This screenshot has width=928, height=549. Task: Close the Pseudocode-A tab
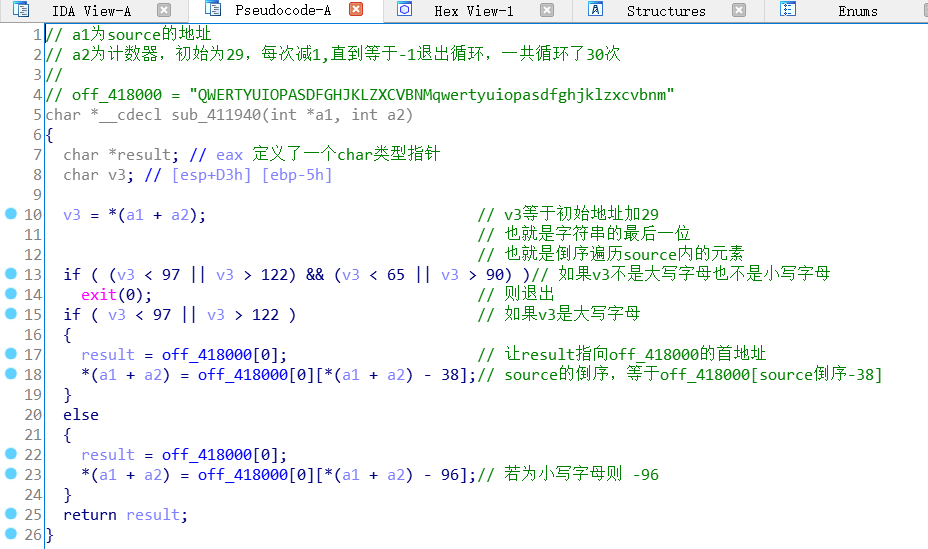pos(356,9)
